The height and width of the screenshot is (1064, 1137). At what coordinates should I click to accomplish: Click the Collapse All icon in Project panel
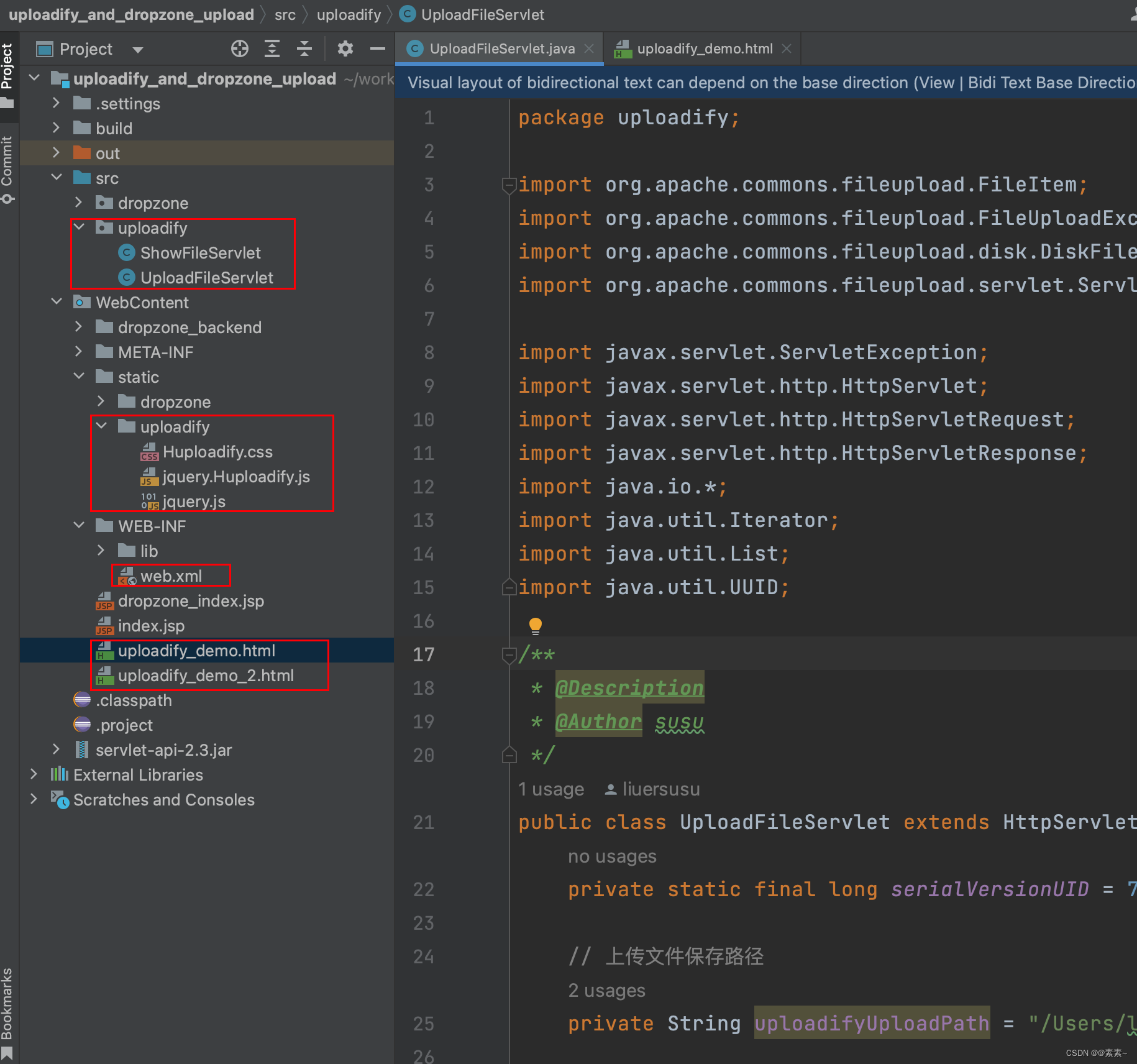pyautogui.click(x=304, y=48)
